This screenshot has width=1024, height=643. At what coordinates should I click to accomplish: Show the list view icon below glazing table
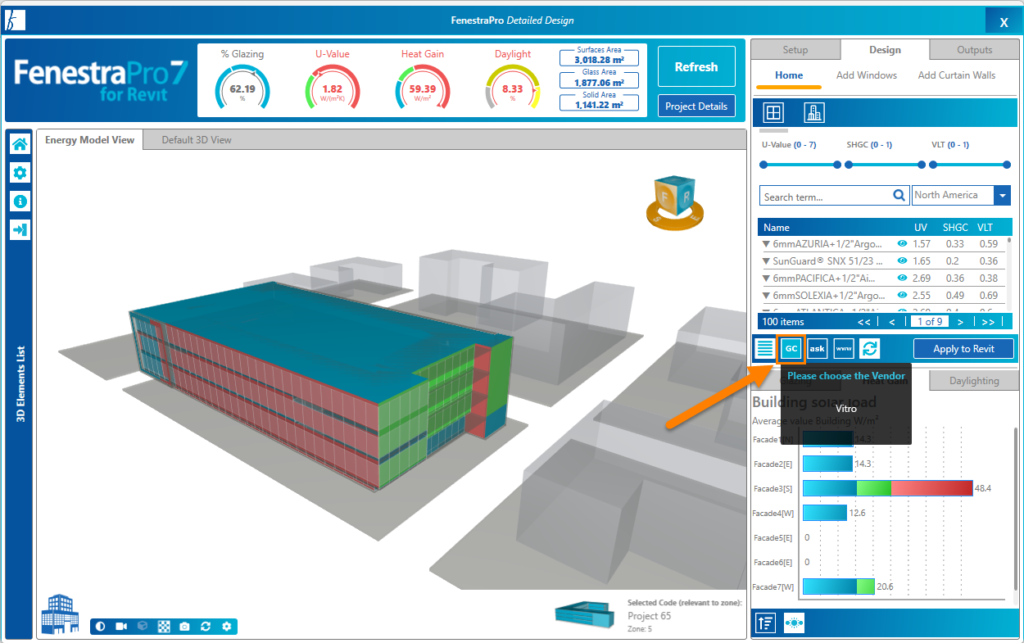[x=765, y=349]
